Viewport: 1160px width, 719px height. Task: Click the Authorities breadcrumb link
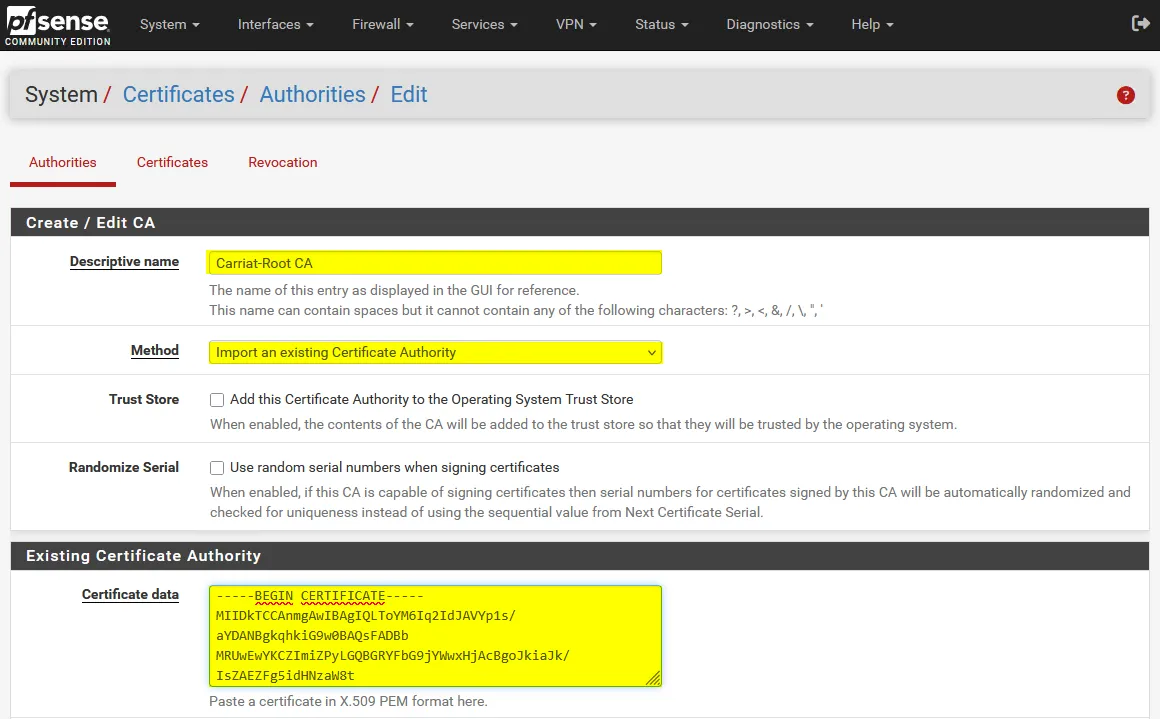(x=312, y=95)
